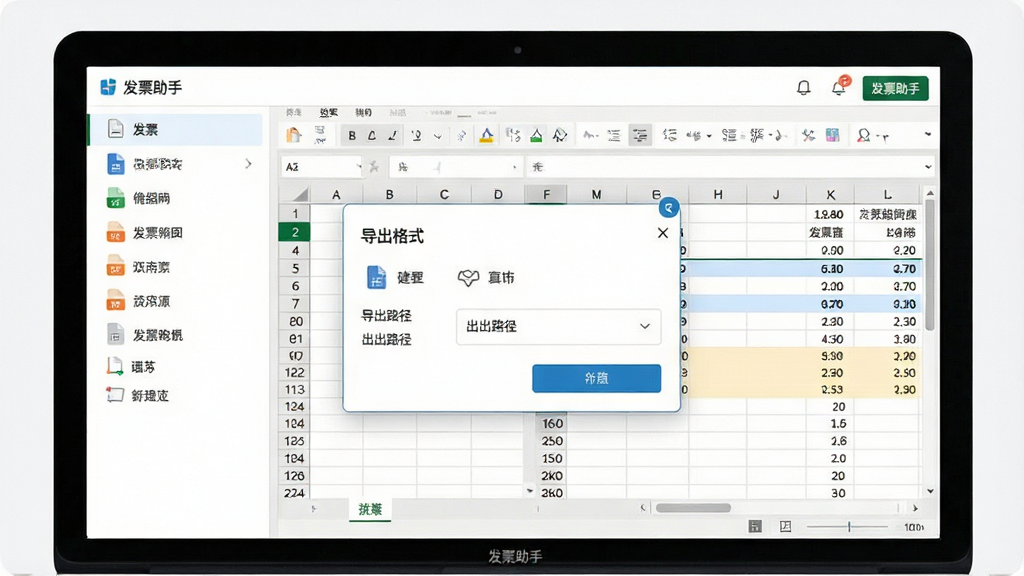Toggle bold formatting with the B button
Viewport: 1024px width, 576px height.
(352, 135)
